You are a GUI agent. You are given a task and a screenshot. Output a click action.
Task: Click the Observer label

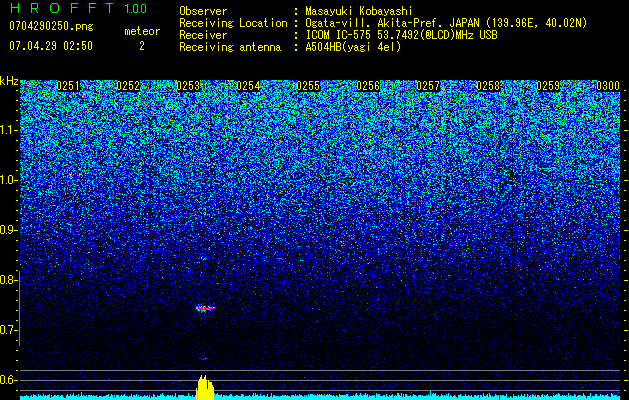pyautogui.click(x=203, y=11)
